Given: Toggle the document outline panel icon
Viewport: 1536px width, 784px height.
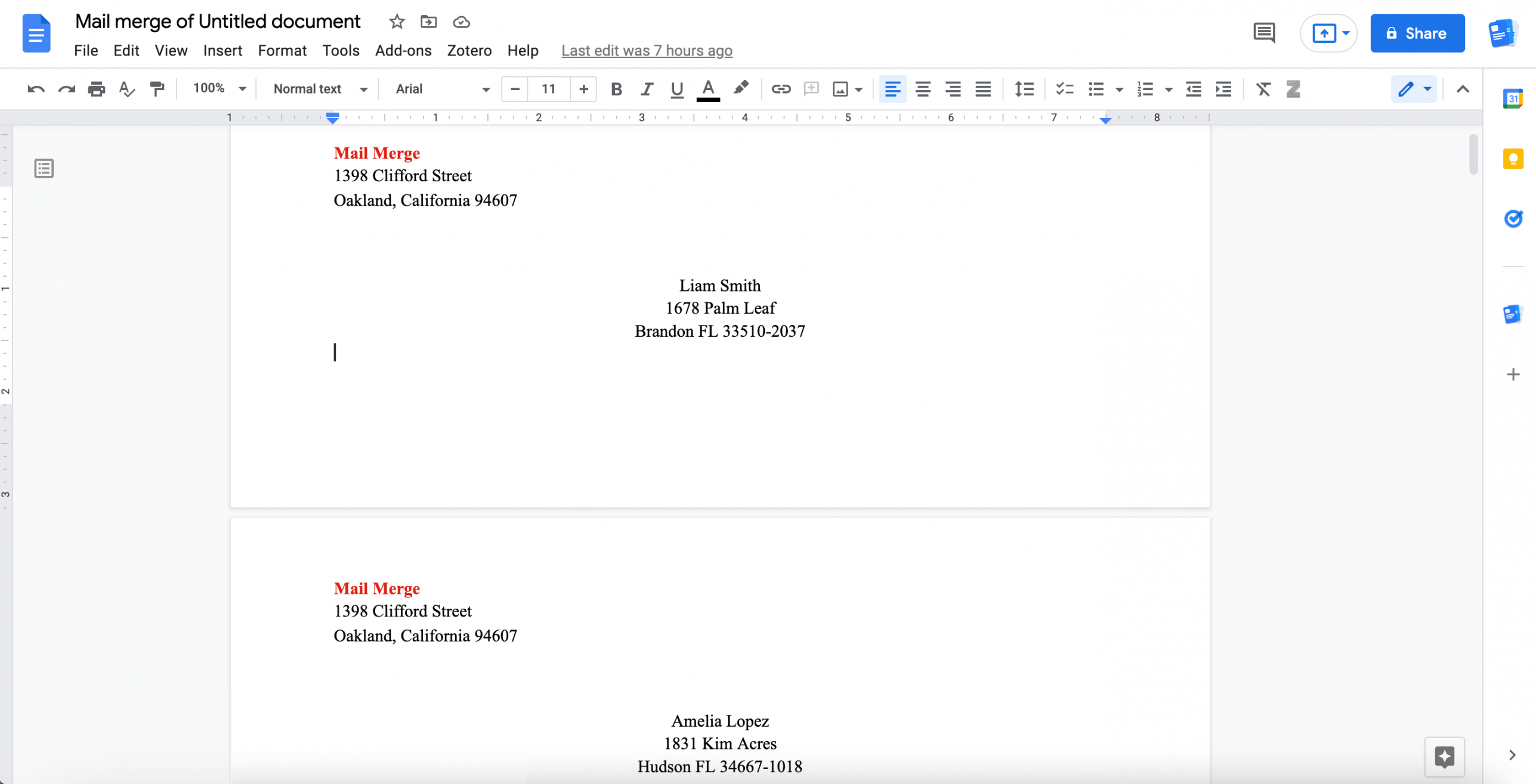Looking at the screenshot, I should click(x=44, y=168).
